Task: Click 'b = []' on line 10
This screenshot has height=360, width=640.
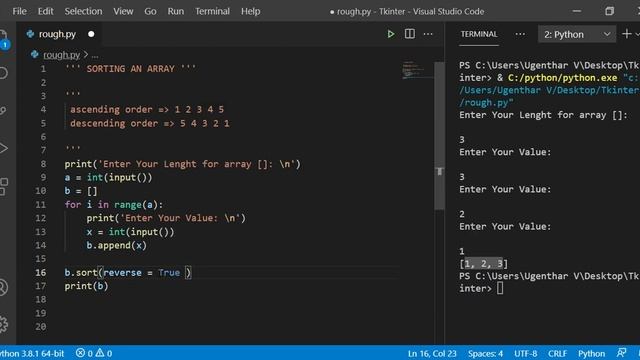Action: 81,191
